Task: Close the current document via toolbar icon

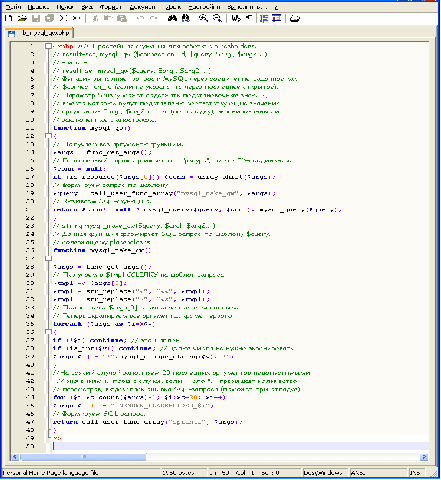Action: click(x=63, y=18)
